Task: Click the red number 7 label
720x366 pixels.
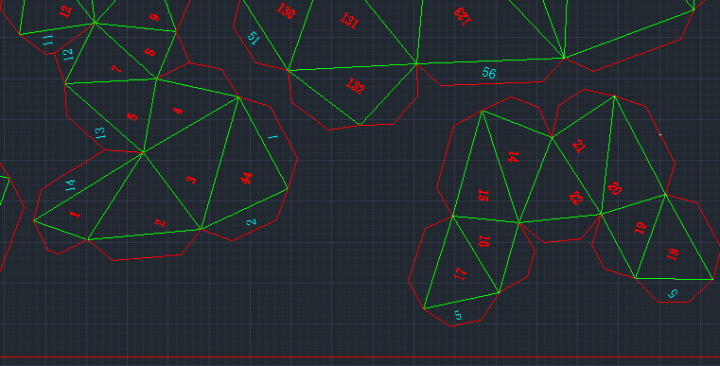Action: [116, 69]
